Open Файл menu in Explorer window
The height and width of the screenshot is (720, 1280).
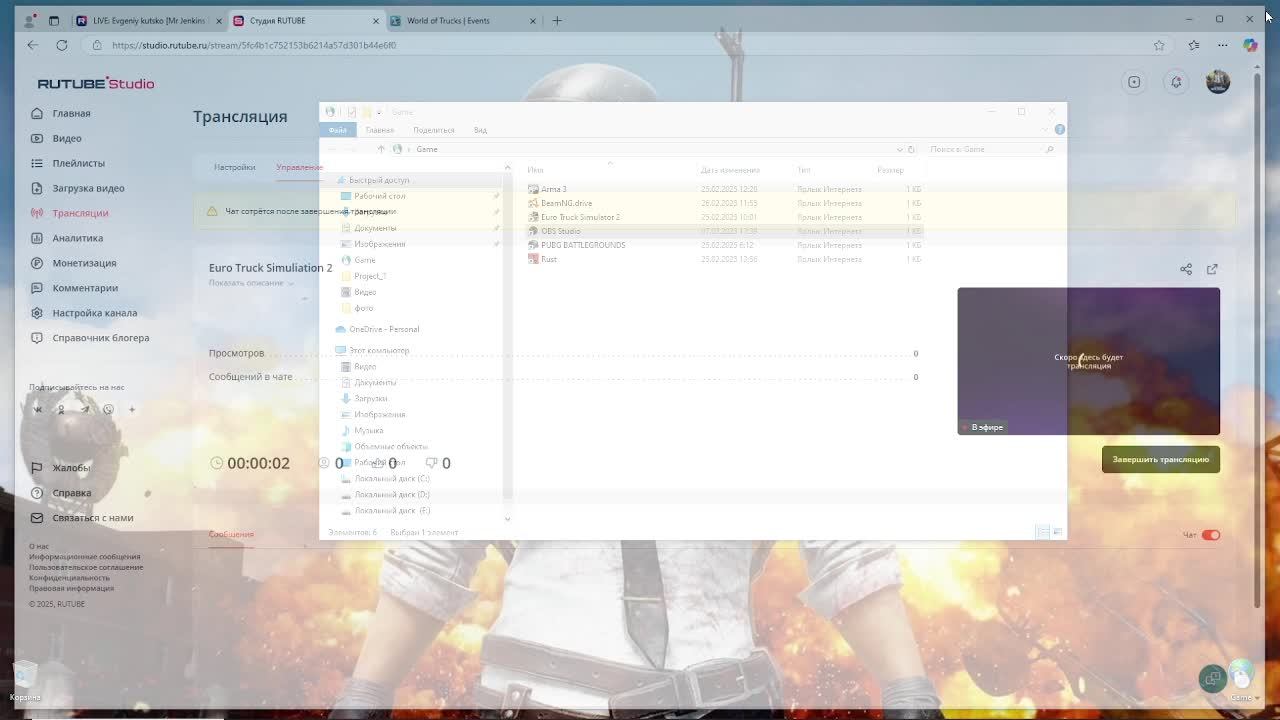tap(338, 130)
